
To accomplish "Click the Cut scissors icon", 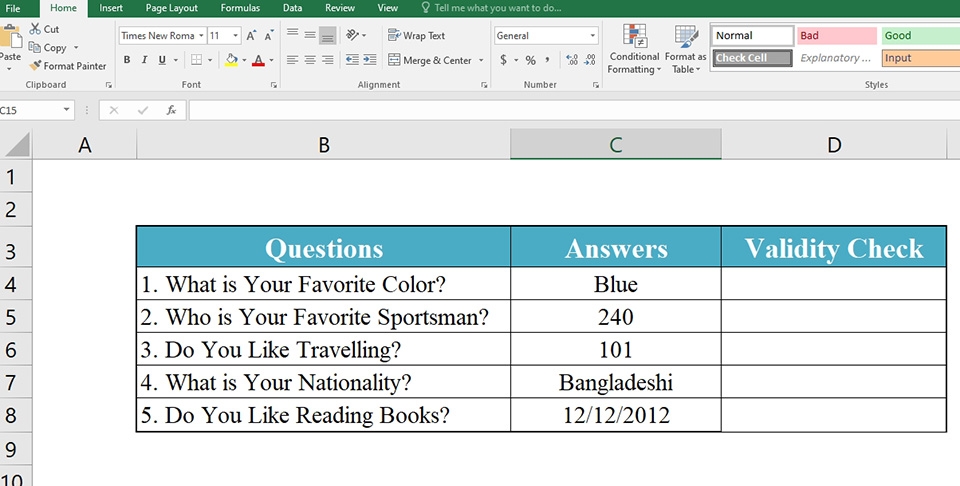I will click(36, 29).
